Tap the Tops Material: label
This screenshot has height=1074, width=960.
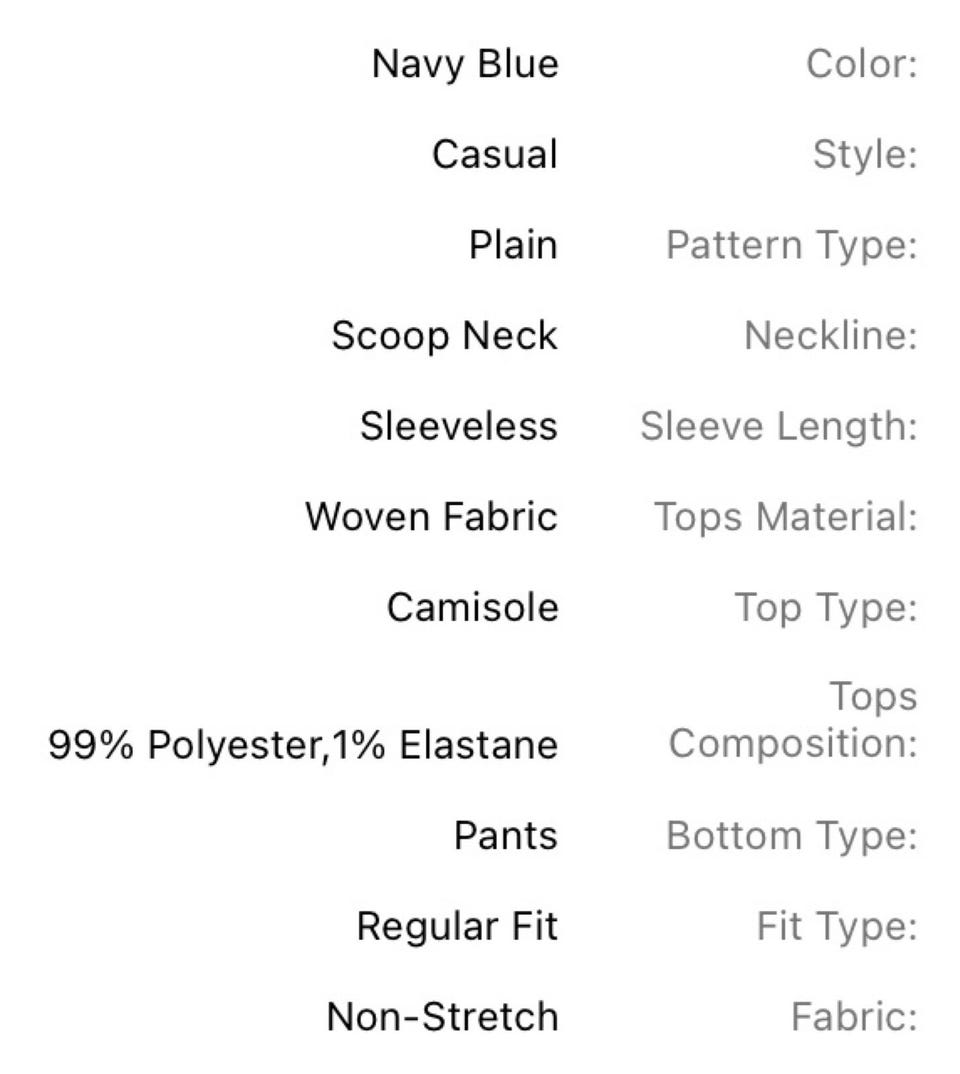(x=786, y=517)
